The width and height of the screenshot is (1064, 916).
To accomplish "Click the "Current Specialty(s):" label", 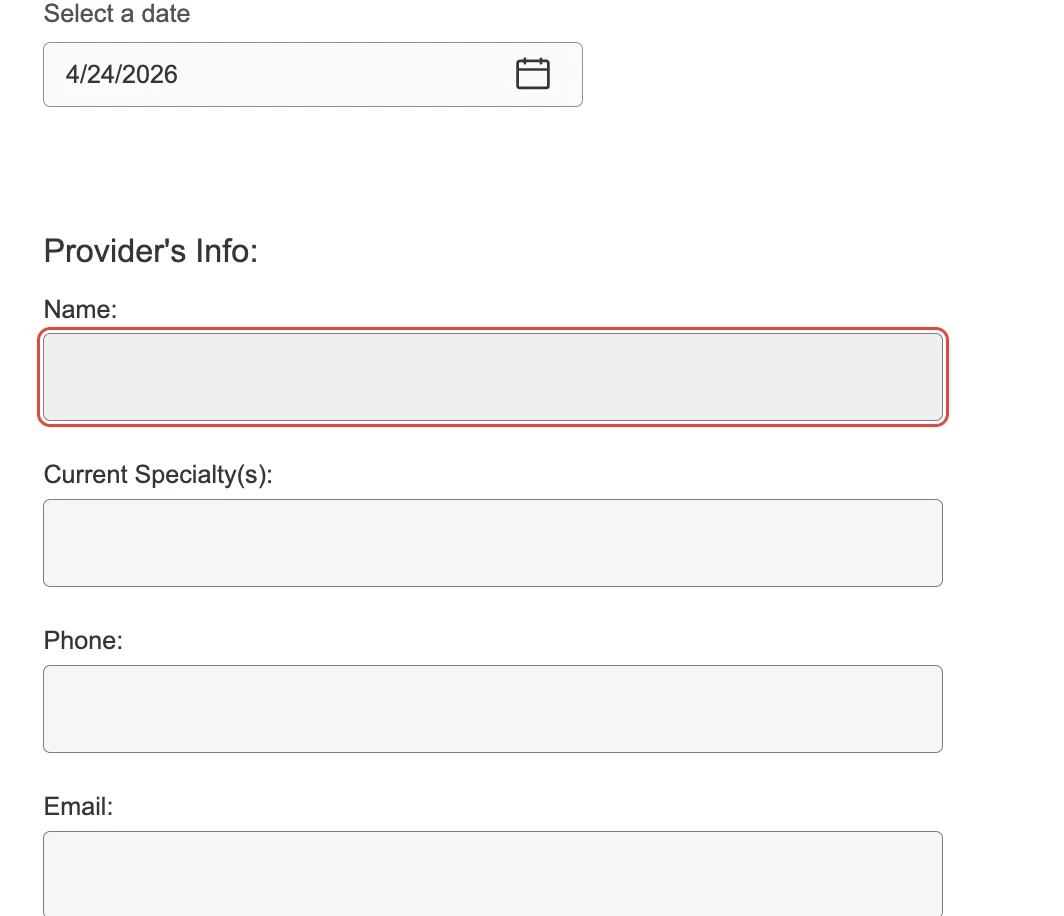I will pyautogui.click(x=158, y=475).
